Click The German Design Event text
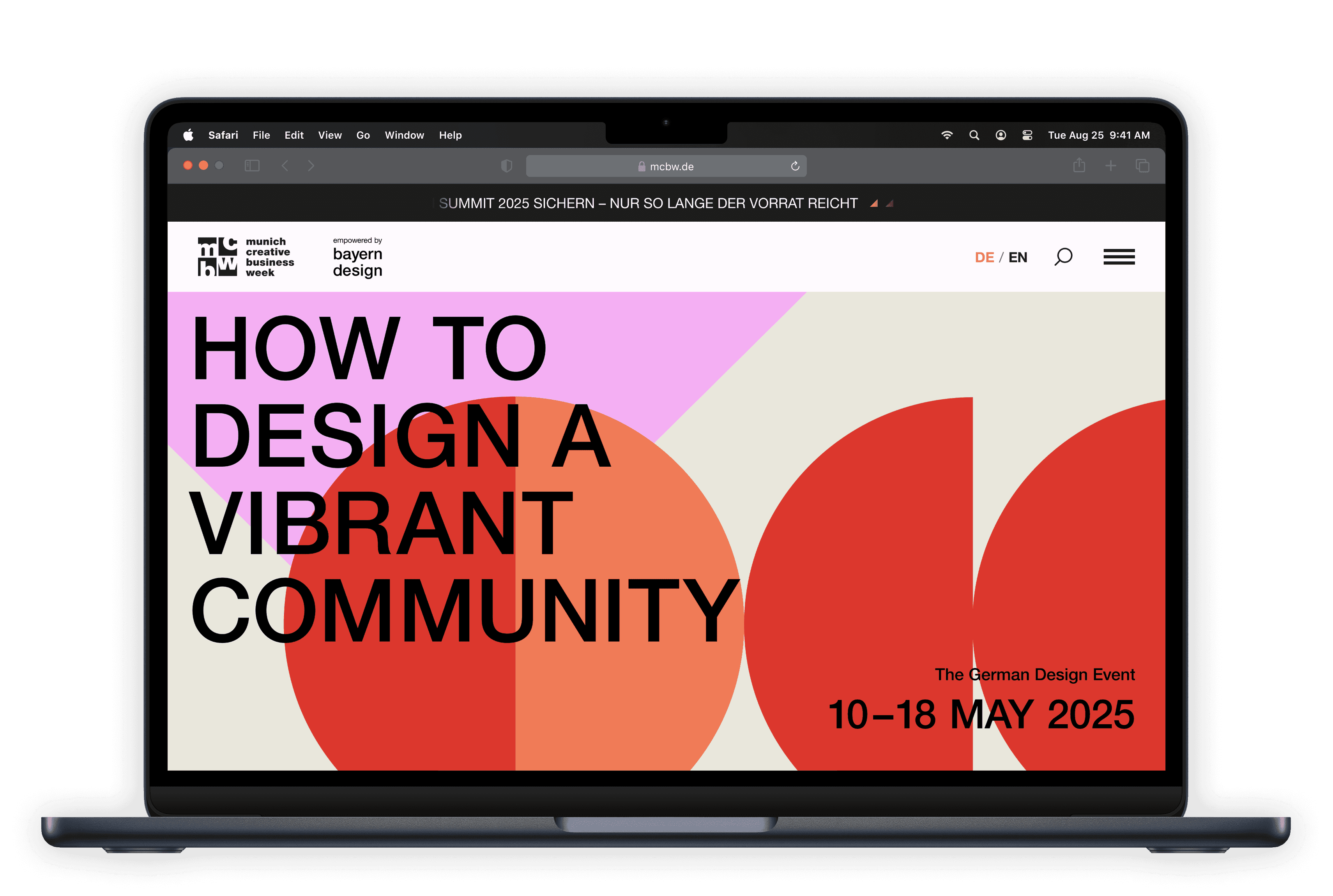This screenshot has height=896, width=1333. pyautogui.click(x=1034, y=675)
